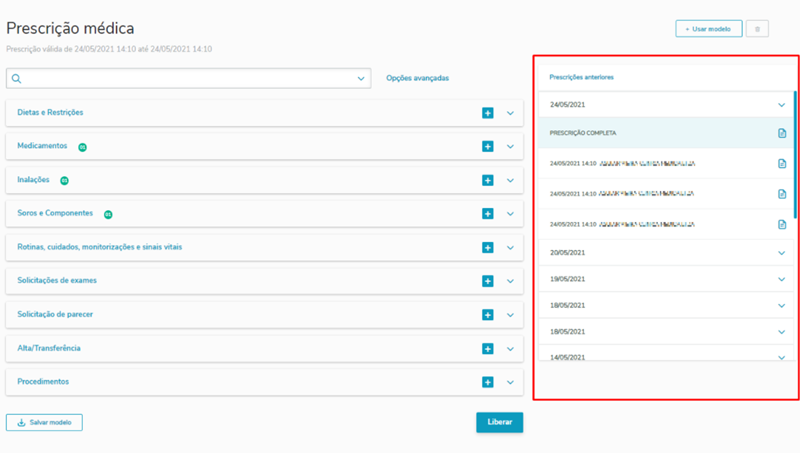Image resolution: width=800 pixels, height=453 pixels.
Task: Click Rotinas, cuidados, monitorizações title
Action: (99, 247)
